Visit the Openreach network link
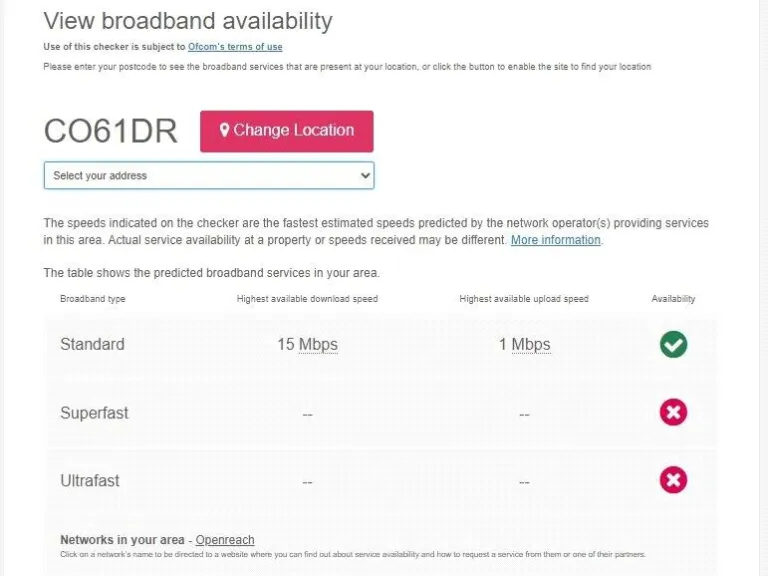Image resolution: width=768 pixels, height=576 pixels. [x=225, y=540]
